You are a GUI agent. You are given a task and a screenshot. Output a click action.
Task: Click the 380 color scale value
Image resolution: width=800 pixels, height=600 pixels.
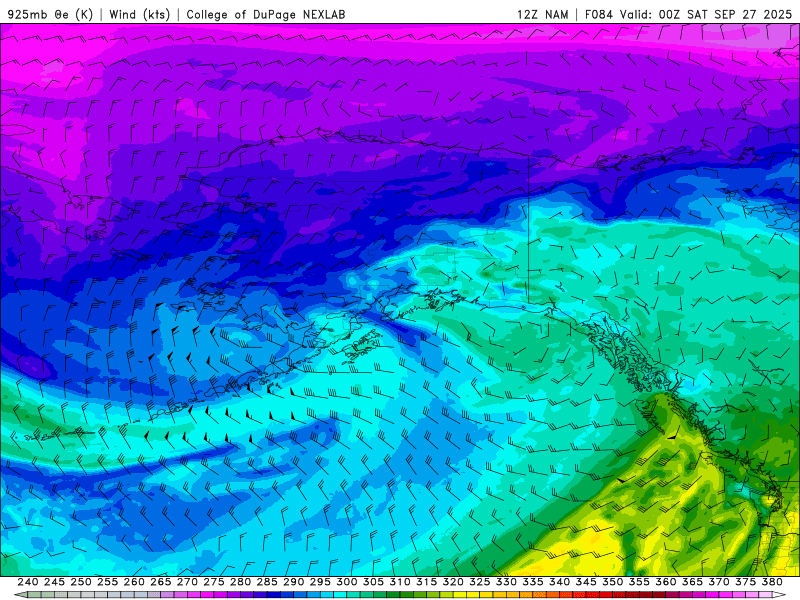pyautogui.click(x=772, y=582)
